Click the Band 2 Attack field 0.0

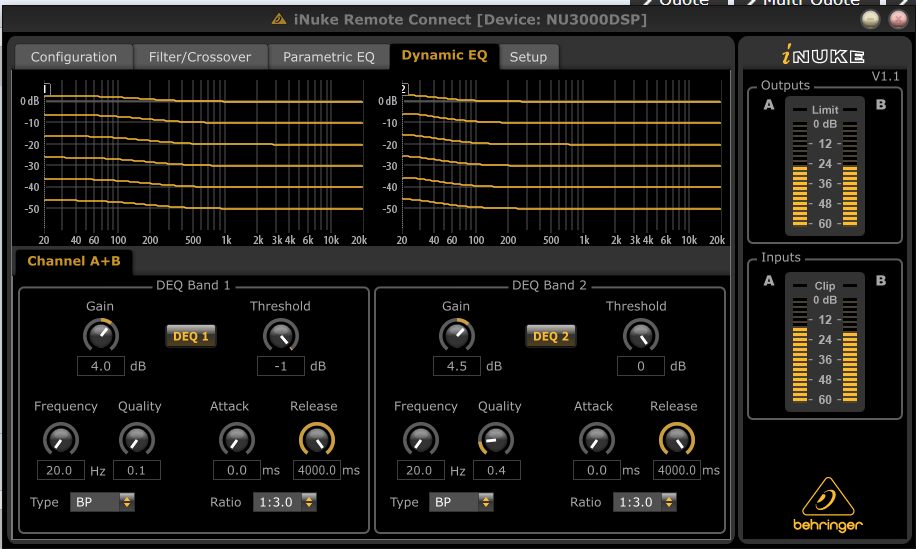point(596,470)
